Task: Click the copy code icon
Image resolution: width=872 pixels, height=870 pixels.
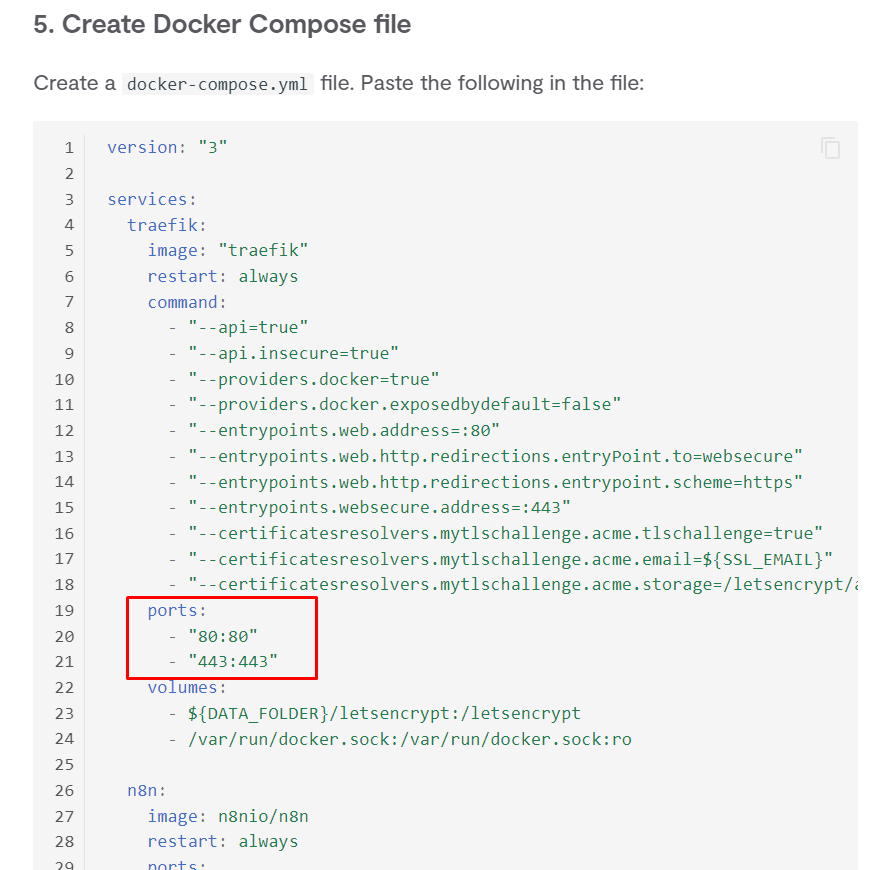Action: click(830, 148)
